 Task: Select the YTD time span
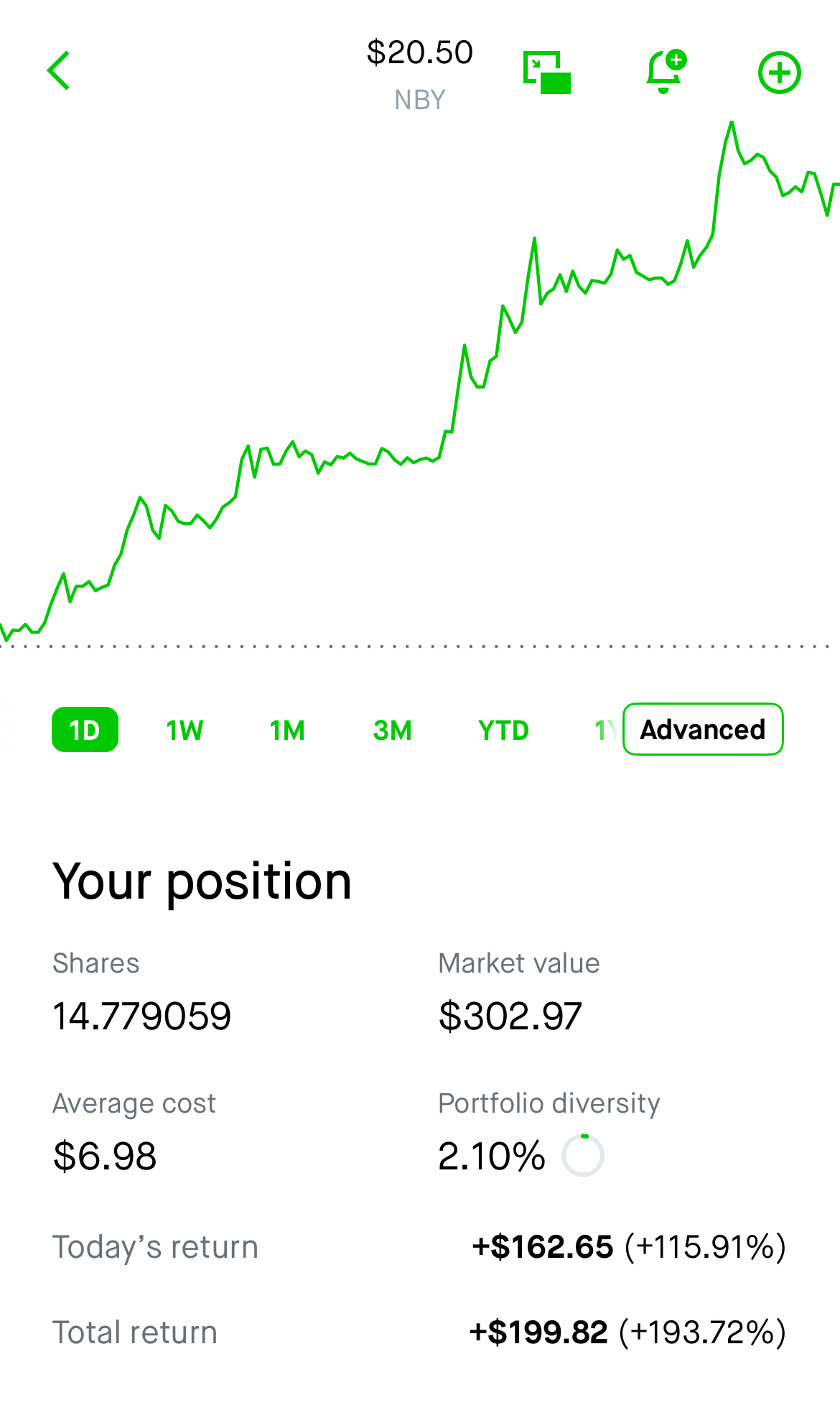click(x=503, y=731)
